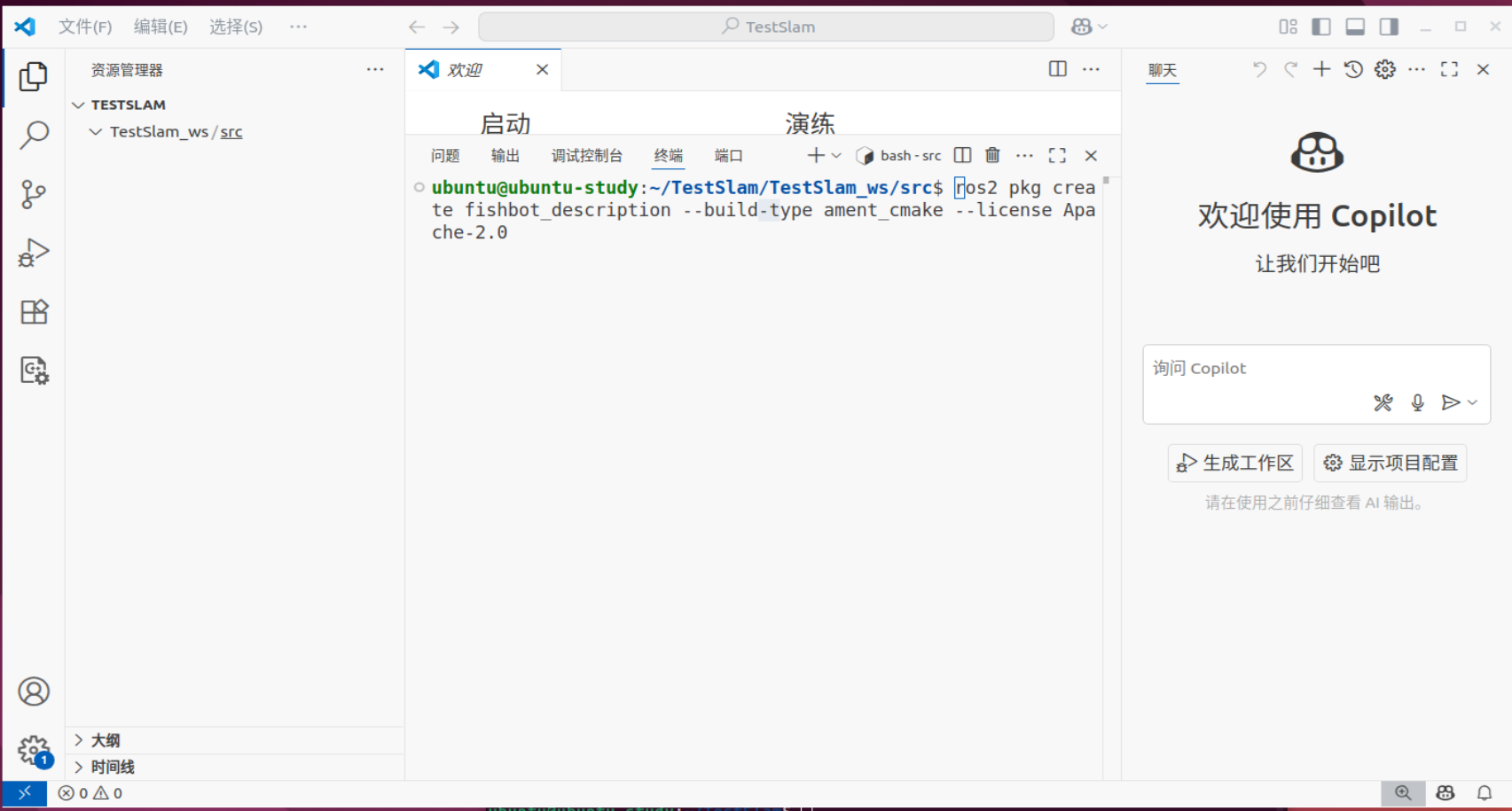Go back with the navigation arrow

[x=417, y=27]
